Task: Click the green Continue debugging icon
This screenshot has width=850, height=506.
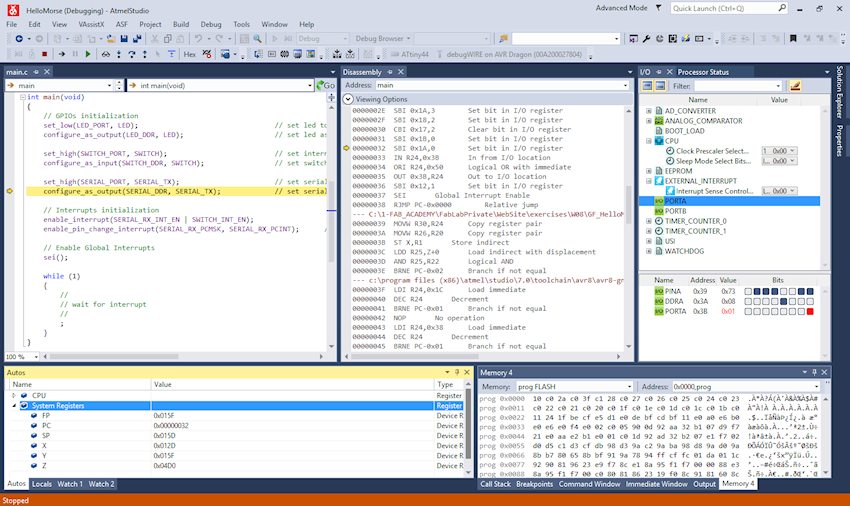Action: [x=88, y=54]
